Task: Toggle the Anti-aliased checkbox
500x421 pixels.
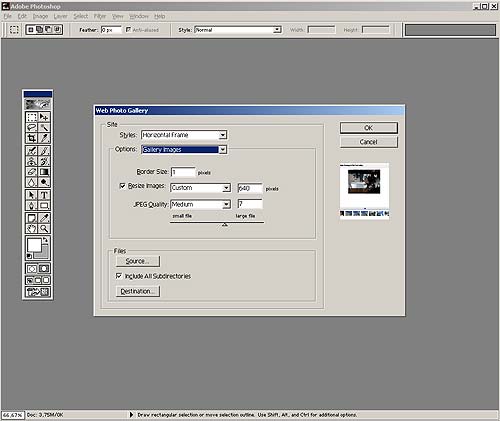Action: (128, 30)
